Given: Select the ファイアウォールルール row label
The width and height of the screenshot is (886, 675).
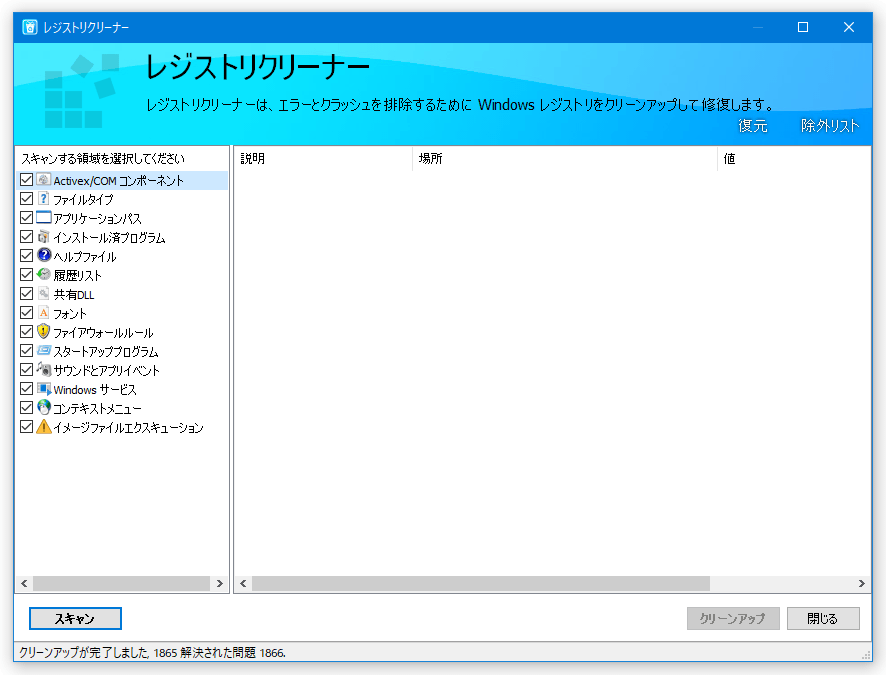Looking at the screenshot, I should coord(103,333).
